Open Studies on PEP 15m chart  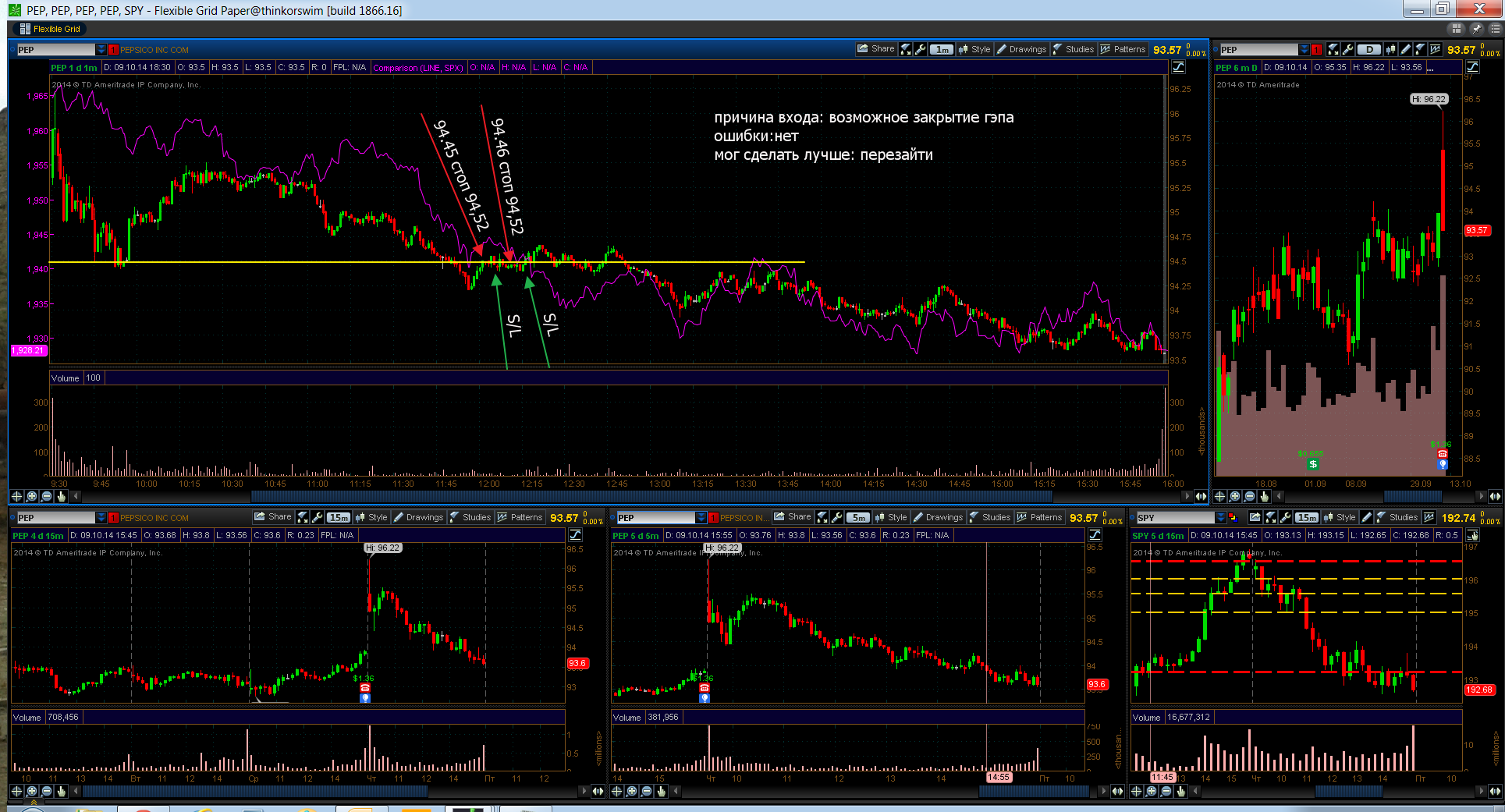pyautogui.click(x=470, y=517)
